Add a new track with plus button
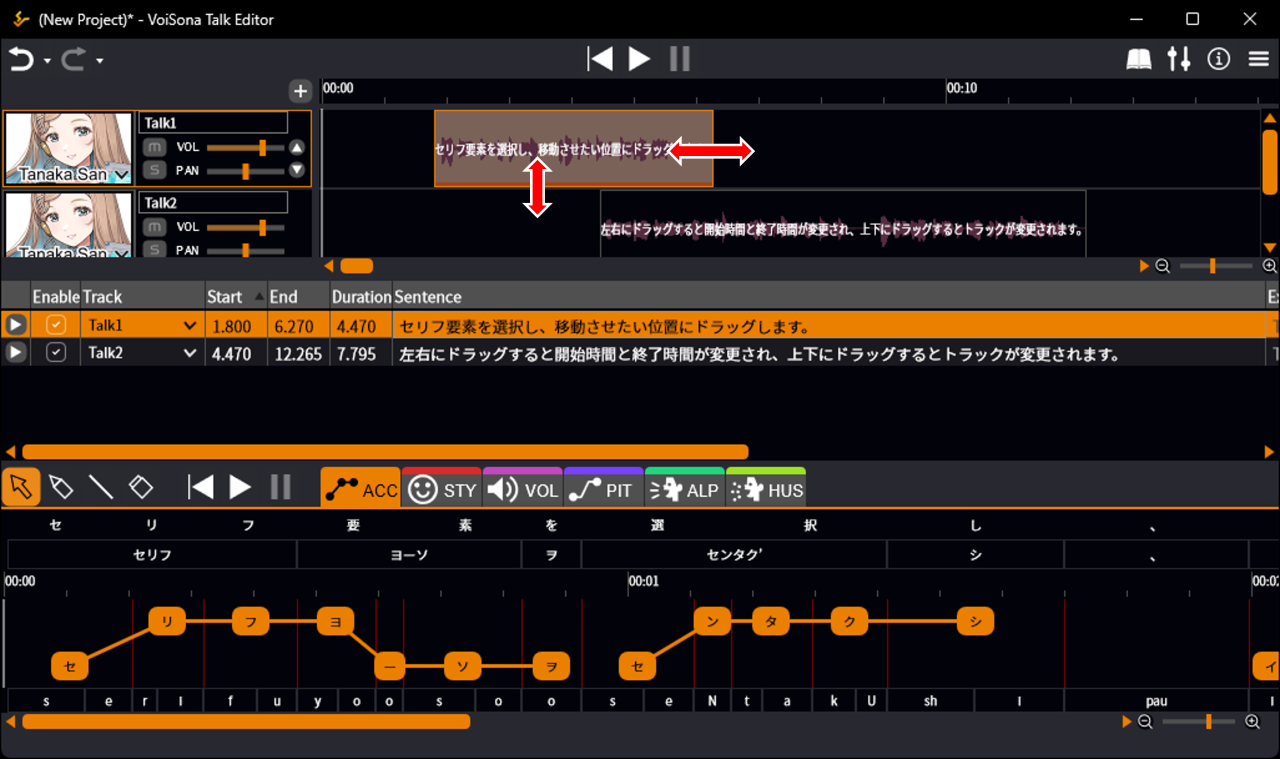 click(x=300, y=91)
